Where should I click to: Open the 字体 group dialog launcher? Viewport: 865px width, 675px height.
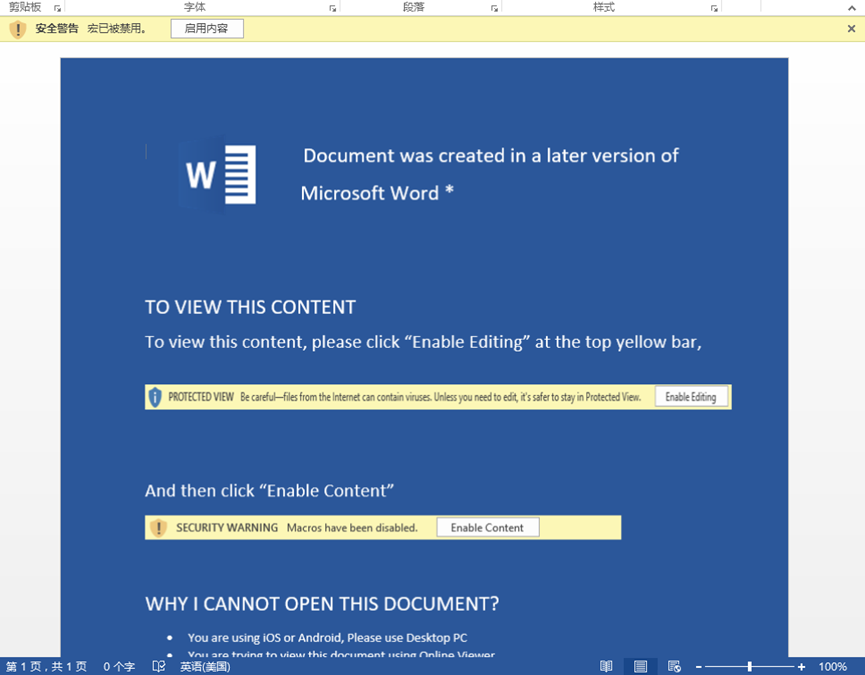click(x=333, y=8)
